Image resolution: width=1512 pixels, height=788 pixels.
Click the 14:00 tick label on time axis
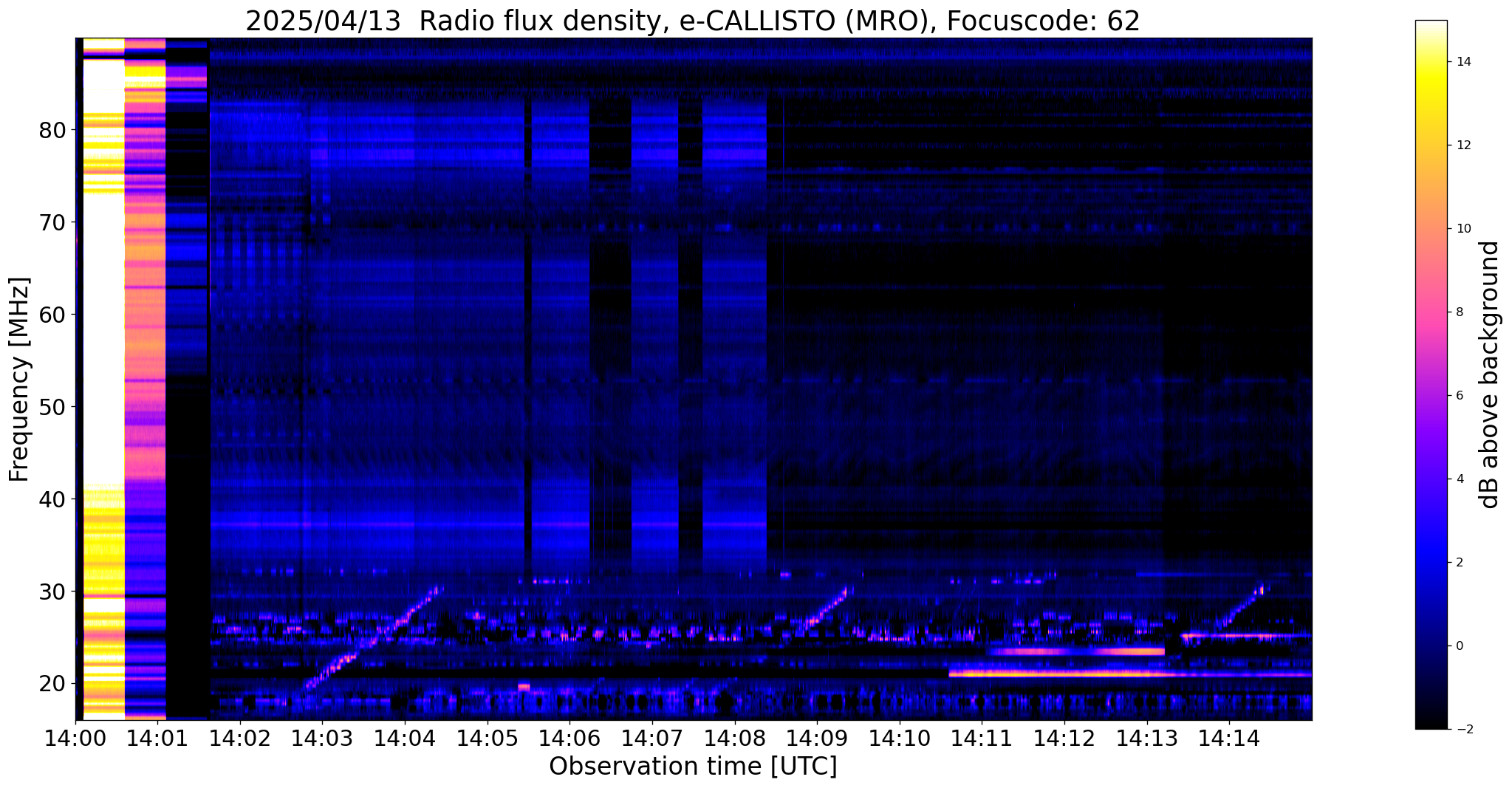click(x=75, y=738)
